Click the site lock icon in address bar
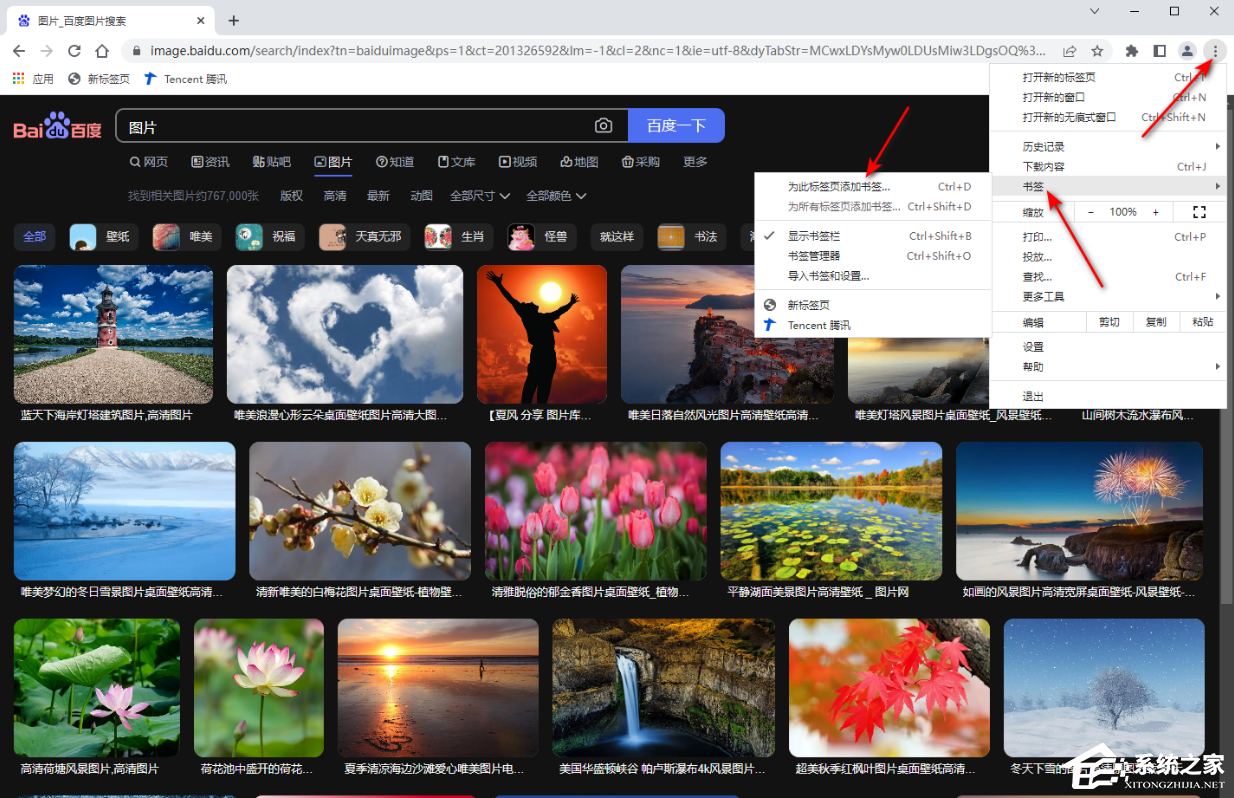1234x798 pixels. click(x=136, y=50)
